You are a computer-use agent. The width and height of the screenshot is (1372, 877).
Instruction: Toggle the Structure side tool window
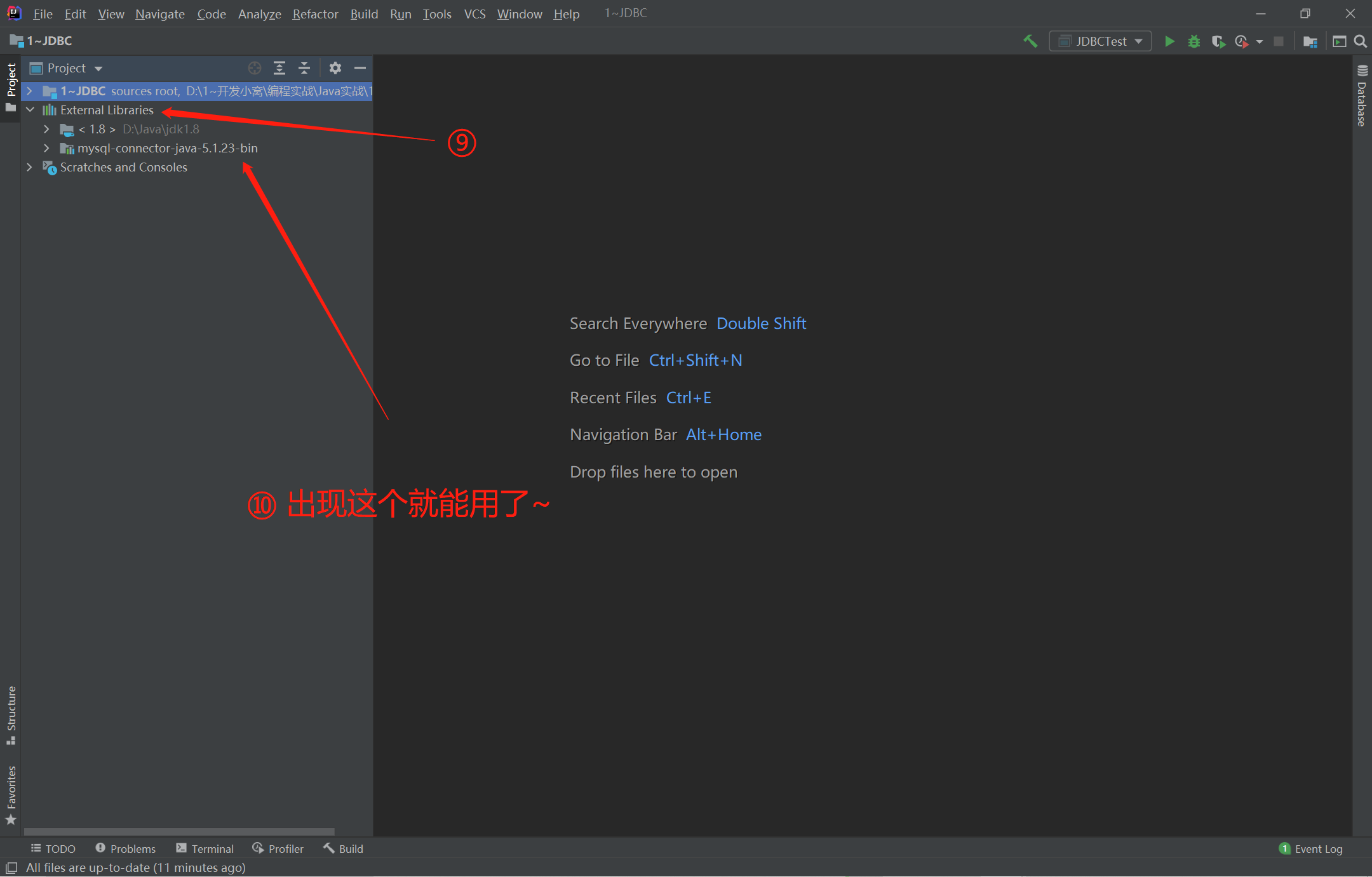[x=11, y=714]
